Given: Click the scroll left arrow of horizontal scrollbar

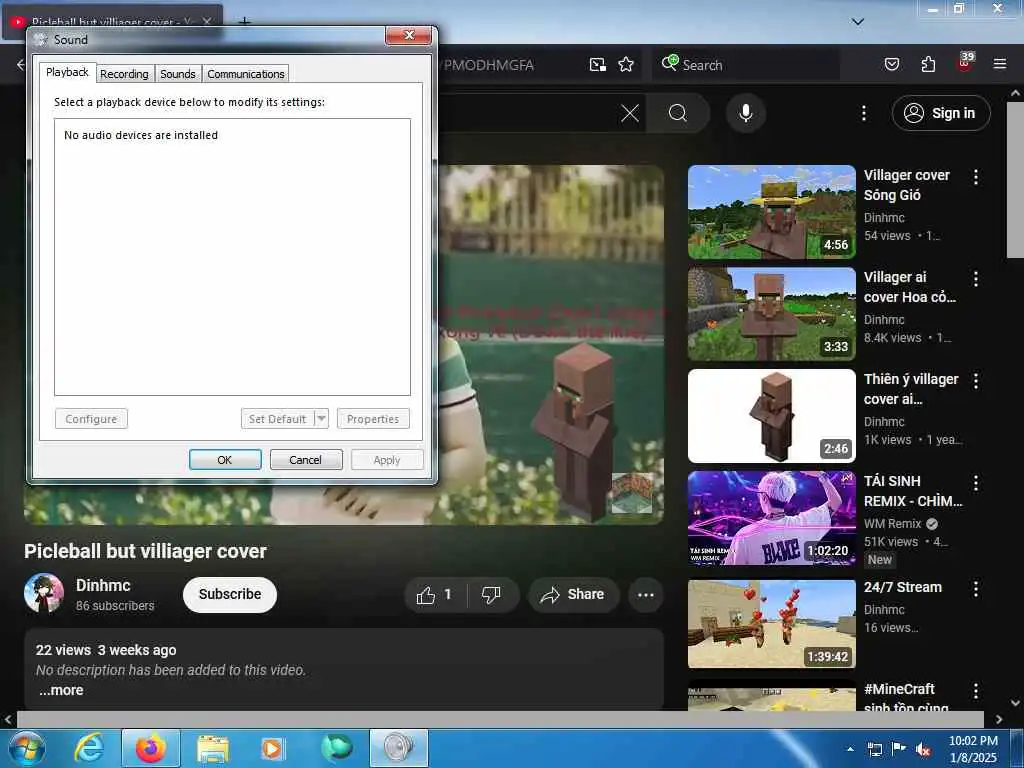Looking at the screenshot, I should 8,719.
